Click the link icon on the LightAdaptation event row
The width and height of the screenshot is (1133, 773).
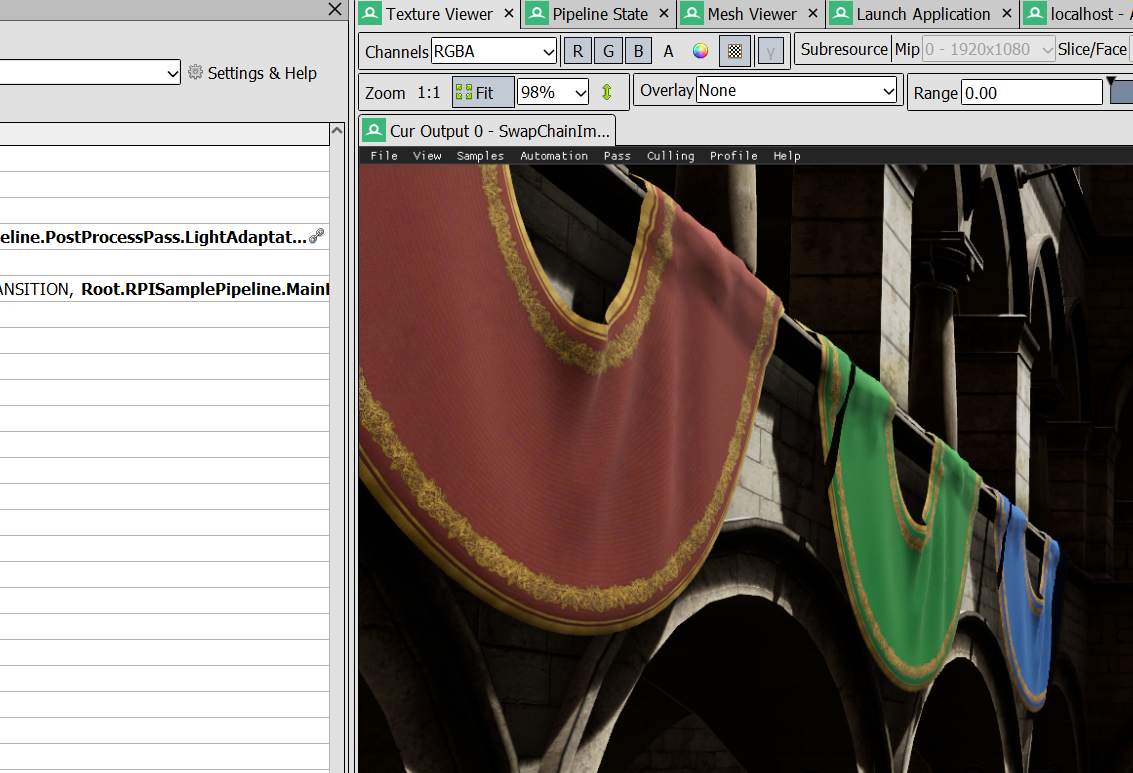pyautogui.click(x=317, y=236)
